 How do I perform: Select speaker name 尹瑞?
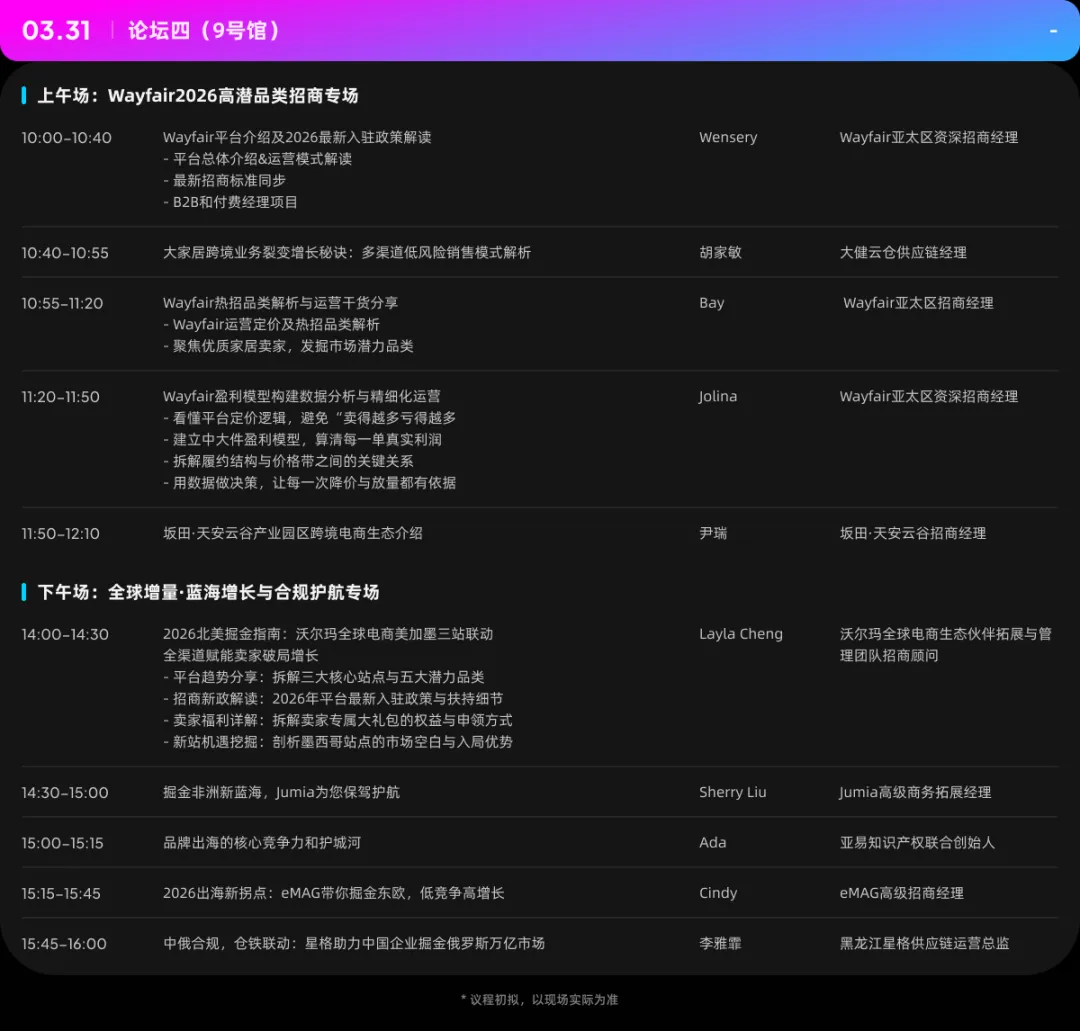(713, 533)
